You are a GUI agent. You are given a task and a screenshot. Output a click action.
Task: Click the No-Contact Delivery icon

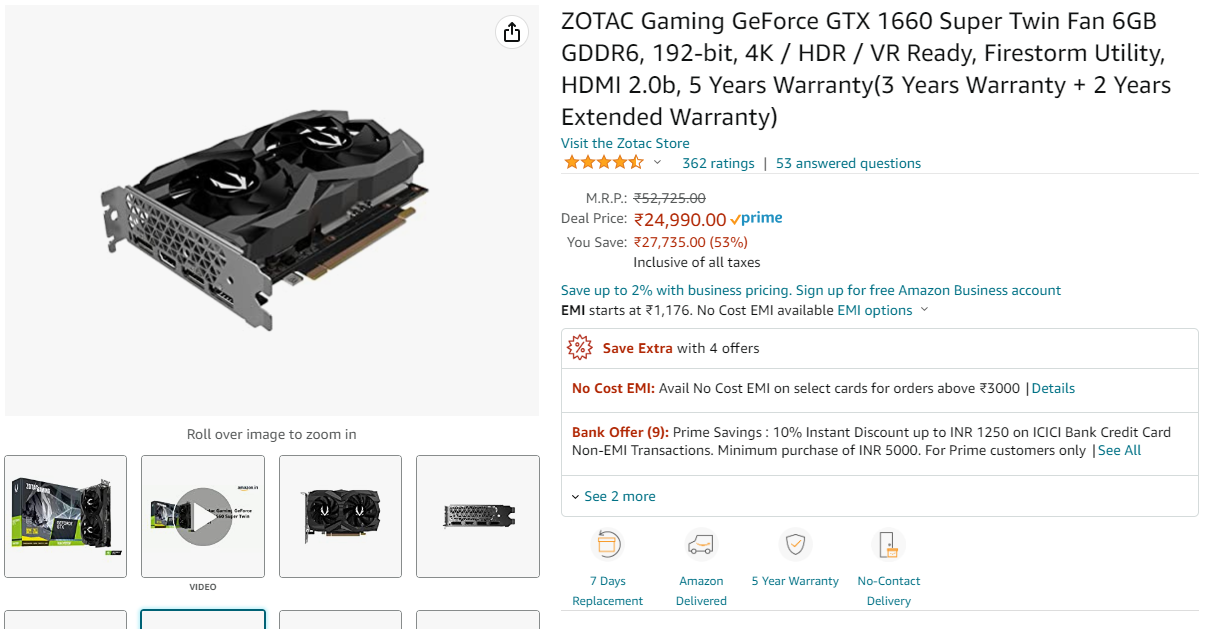pyautogui.click(x=888, y=545)
